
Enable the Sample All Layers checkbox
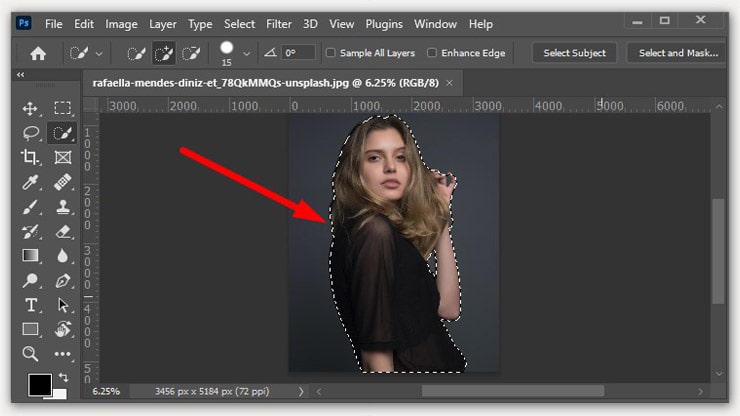pos(334,53)
